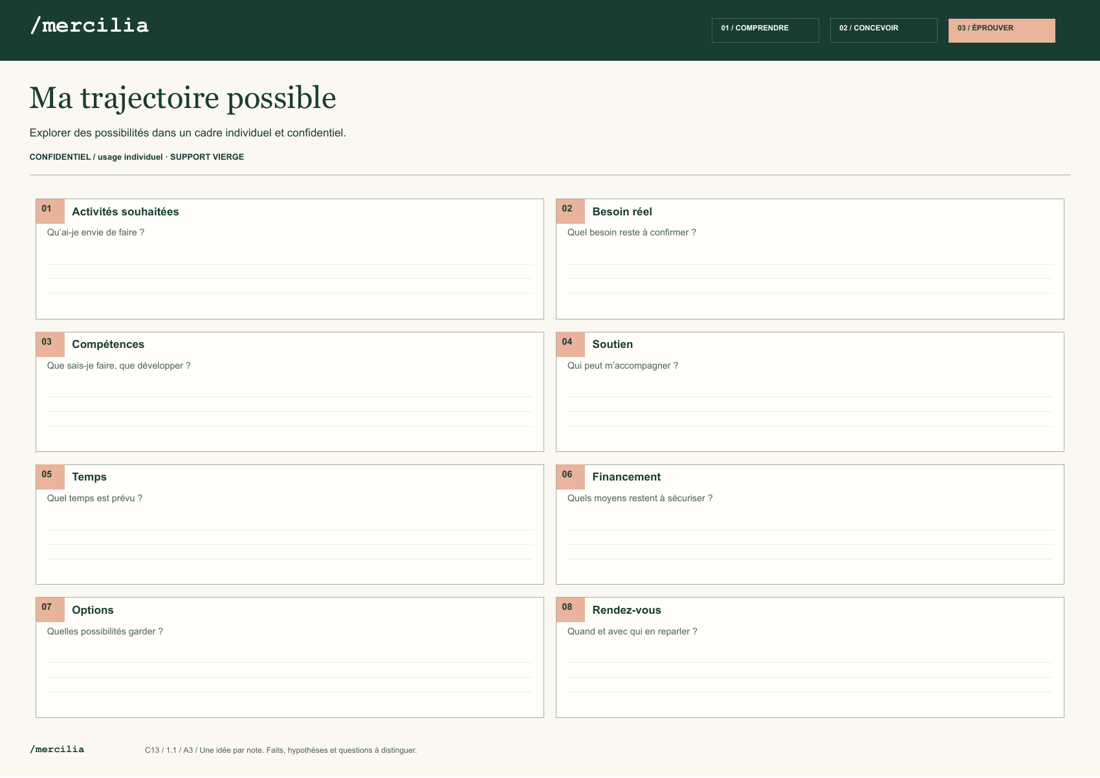
Task: Switch to the 02 / CONCEVOIR tab
Action: (883, 30)
